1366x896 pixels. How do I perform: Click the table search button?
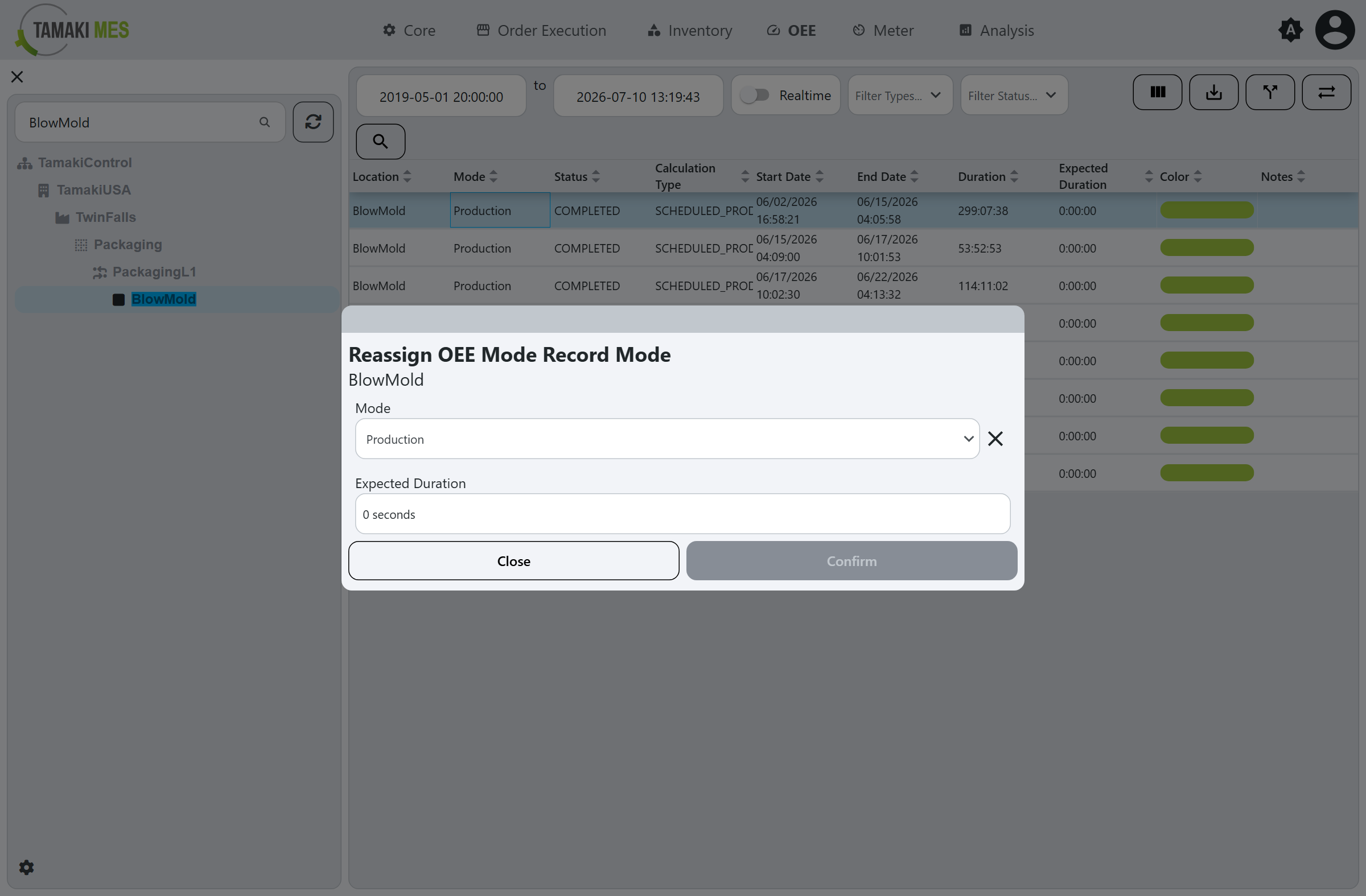pos(380,141)
